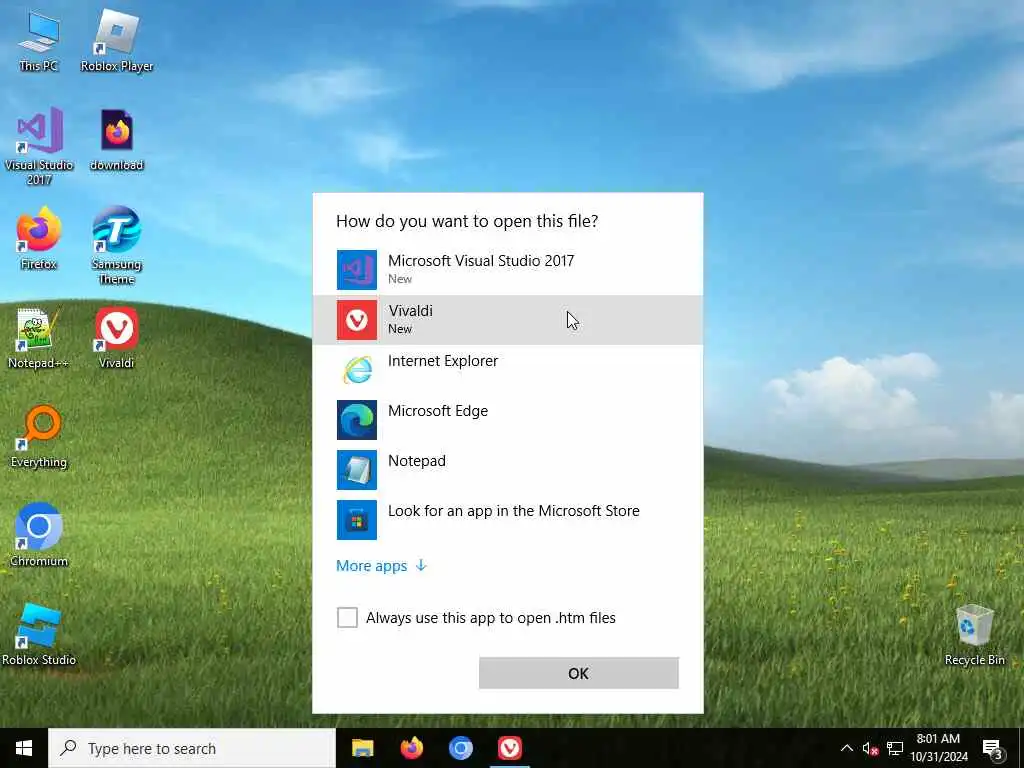Open Chromium from the taskbar
The image size is (1024, 768).
(460, 748)
